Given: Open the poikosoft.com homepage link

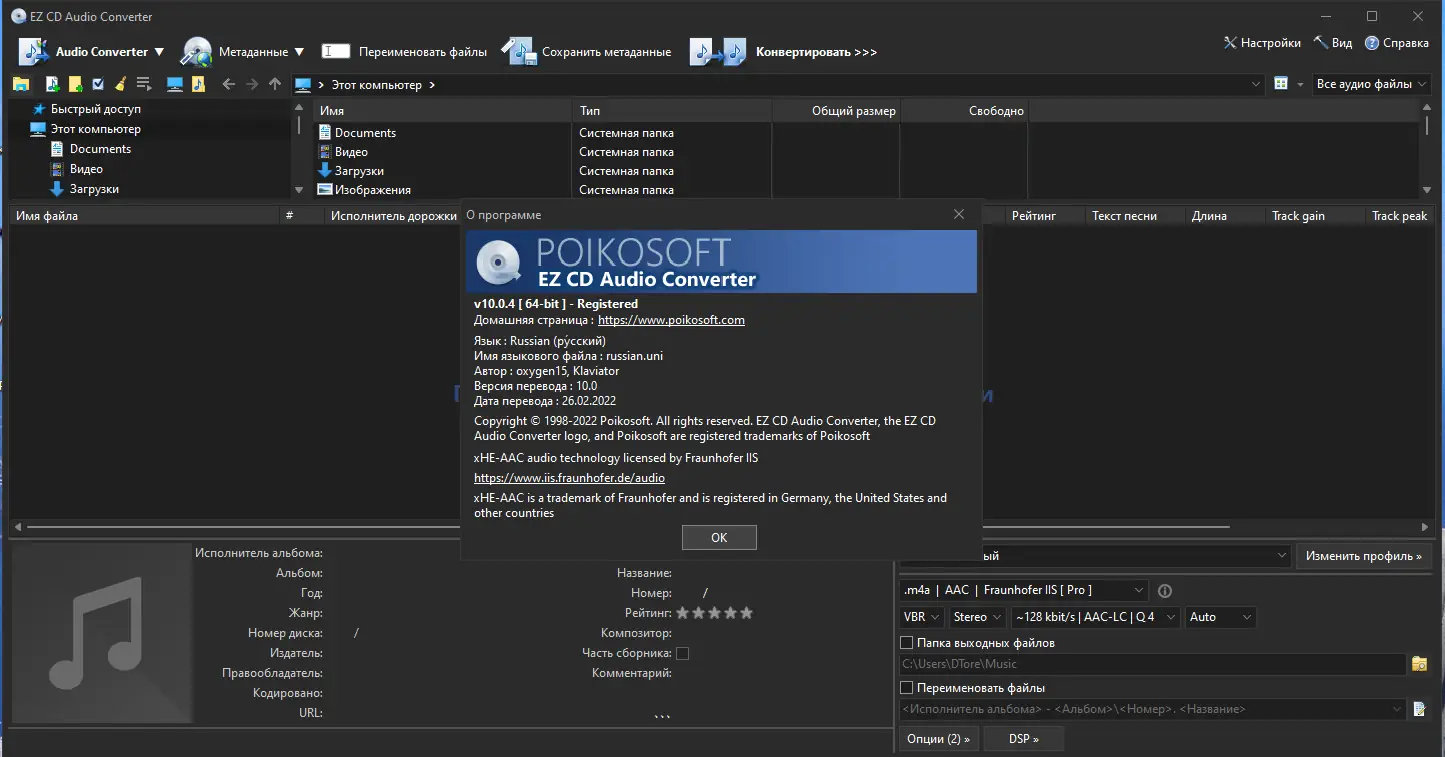Looking at the screenshot, I should point(671,320).
